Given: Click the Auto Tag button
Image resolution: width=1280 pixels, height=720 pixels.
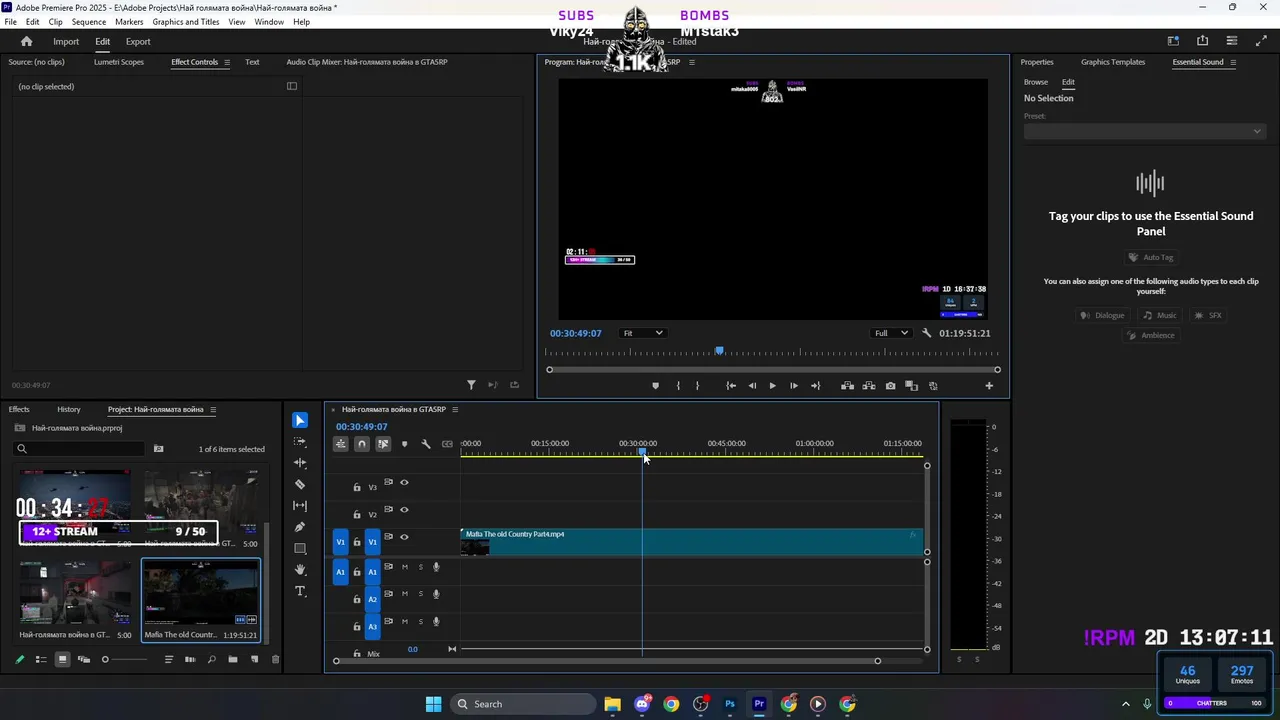Looking at the screenshot, I should [x=1150, y=257].
